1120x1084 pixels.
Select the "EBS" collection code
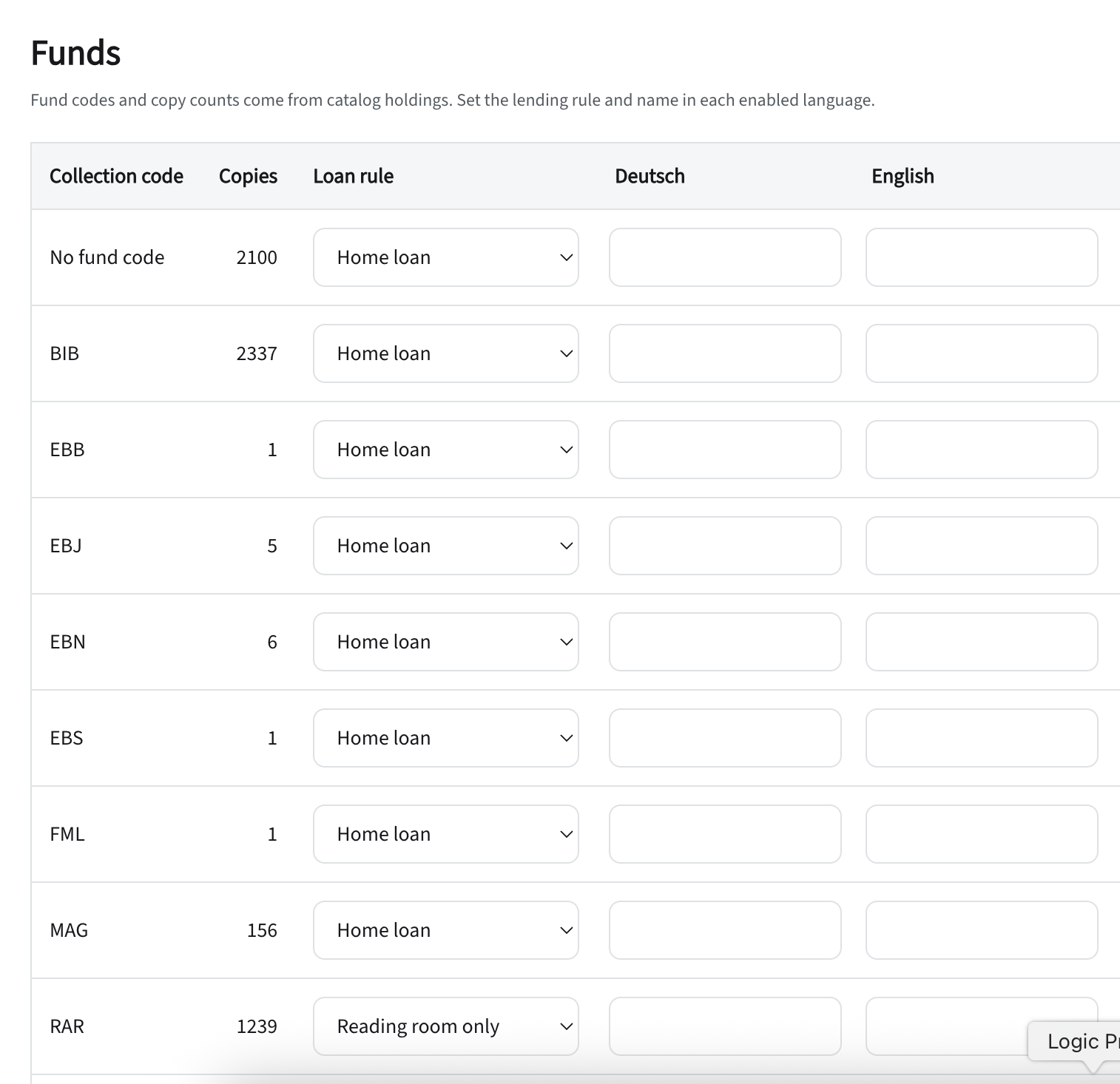pyautogui.click(x=67, y=738)
